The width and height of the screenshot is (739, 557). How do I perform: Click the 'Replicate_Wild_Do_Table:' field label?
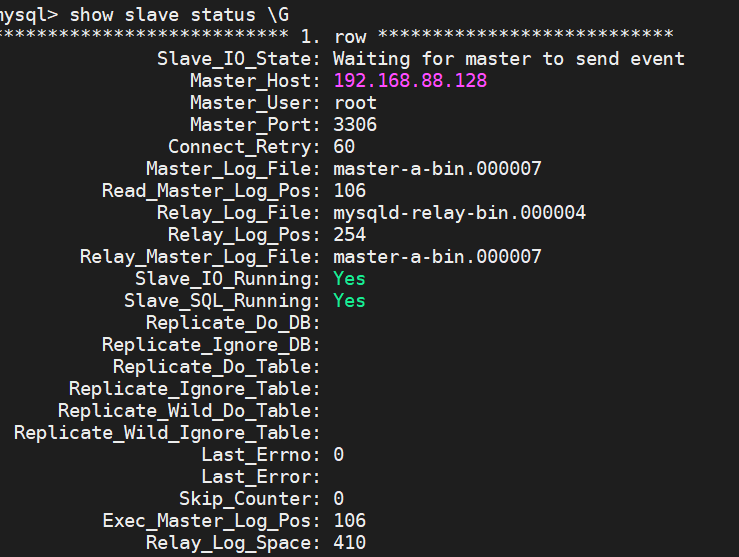pyautogui.click(x=189, y=411)
